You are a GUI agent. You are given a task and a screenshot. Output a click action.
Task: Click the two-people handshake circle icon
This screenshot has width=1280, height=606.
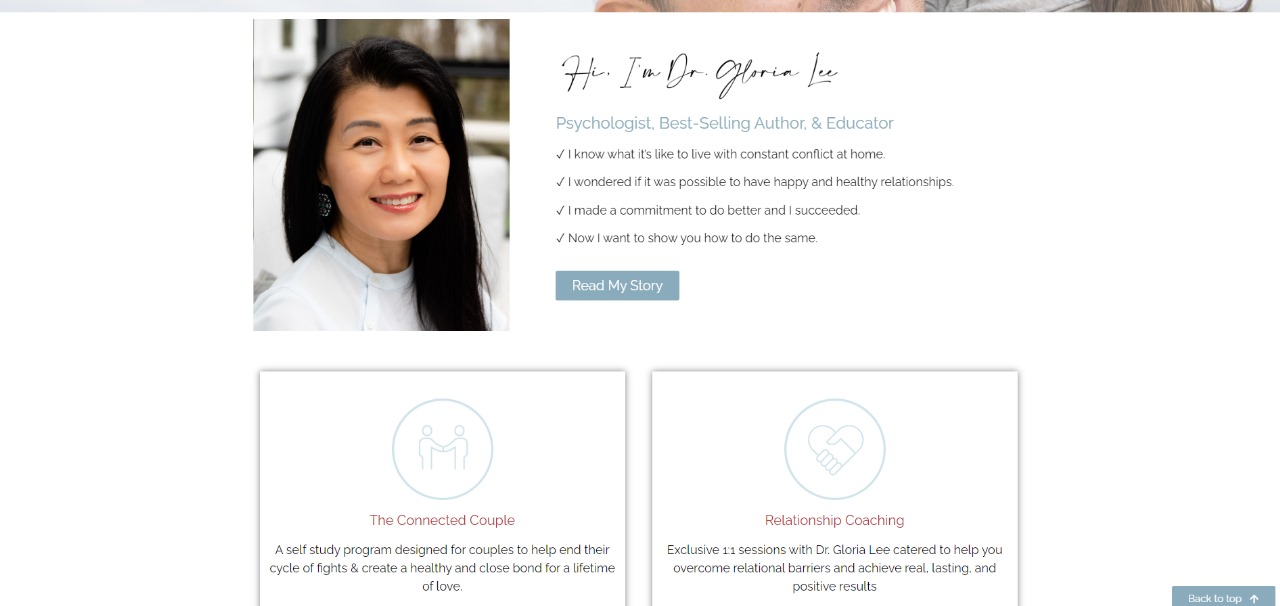click(442, 449)
